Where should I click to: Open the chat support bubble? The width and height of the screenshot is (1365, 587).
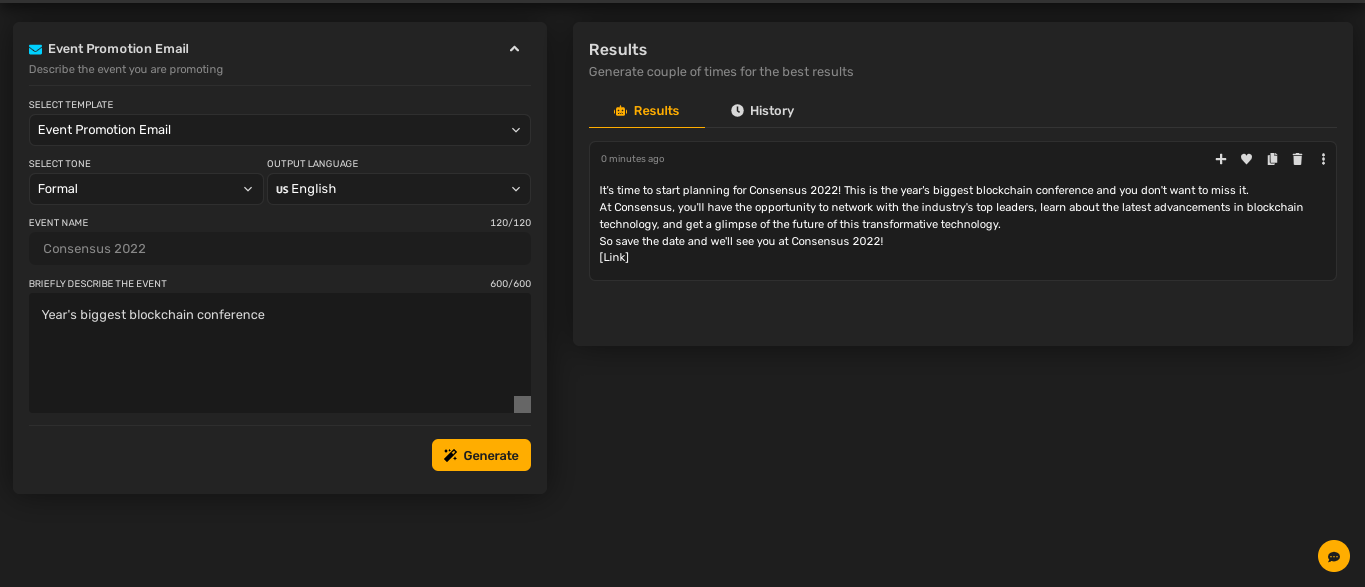click(x=1334, y=556)
